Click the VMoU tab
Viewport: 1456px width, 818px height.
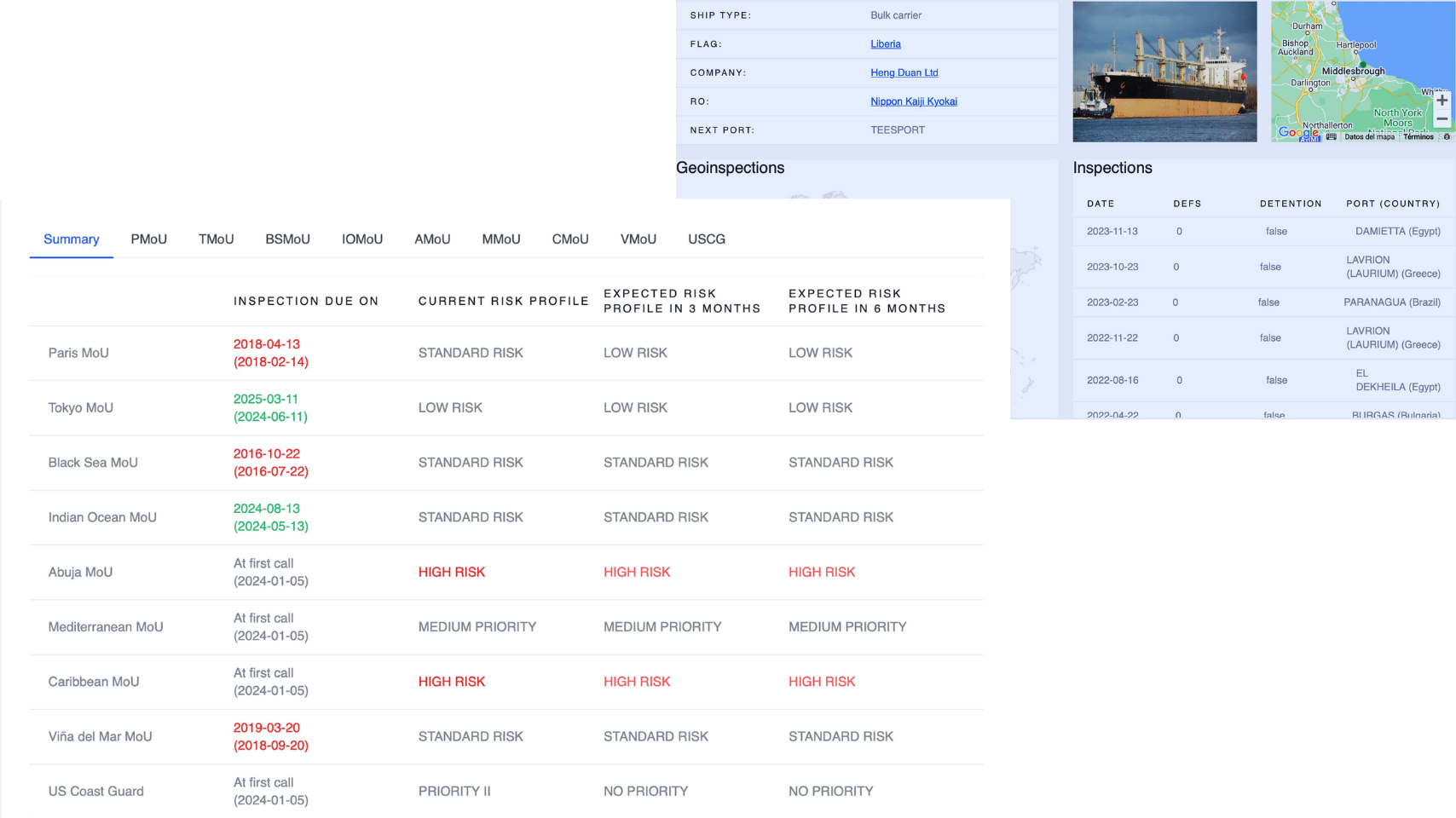click(x=638, y=239)
